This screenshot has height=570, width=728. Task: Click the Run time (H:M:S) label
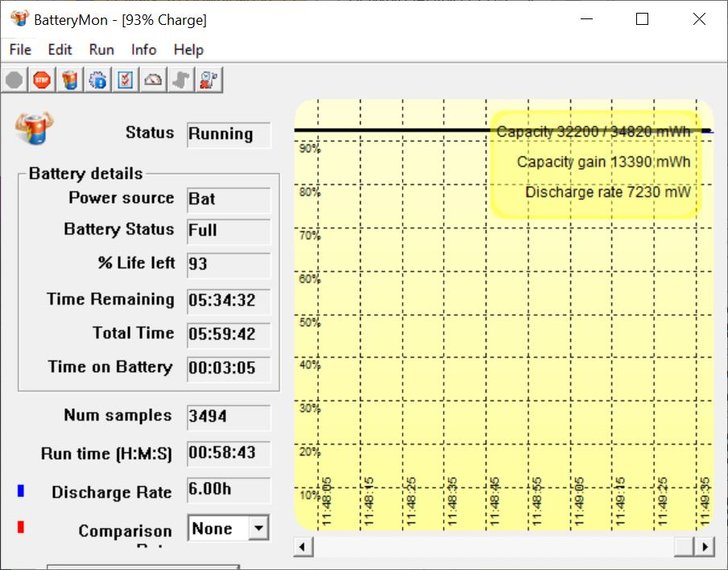(x=106, y=453)
